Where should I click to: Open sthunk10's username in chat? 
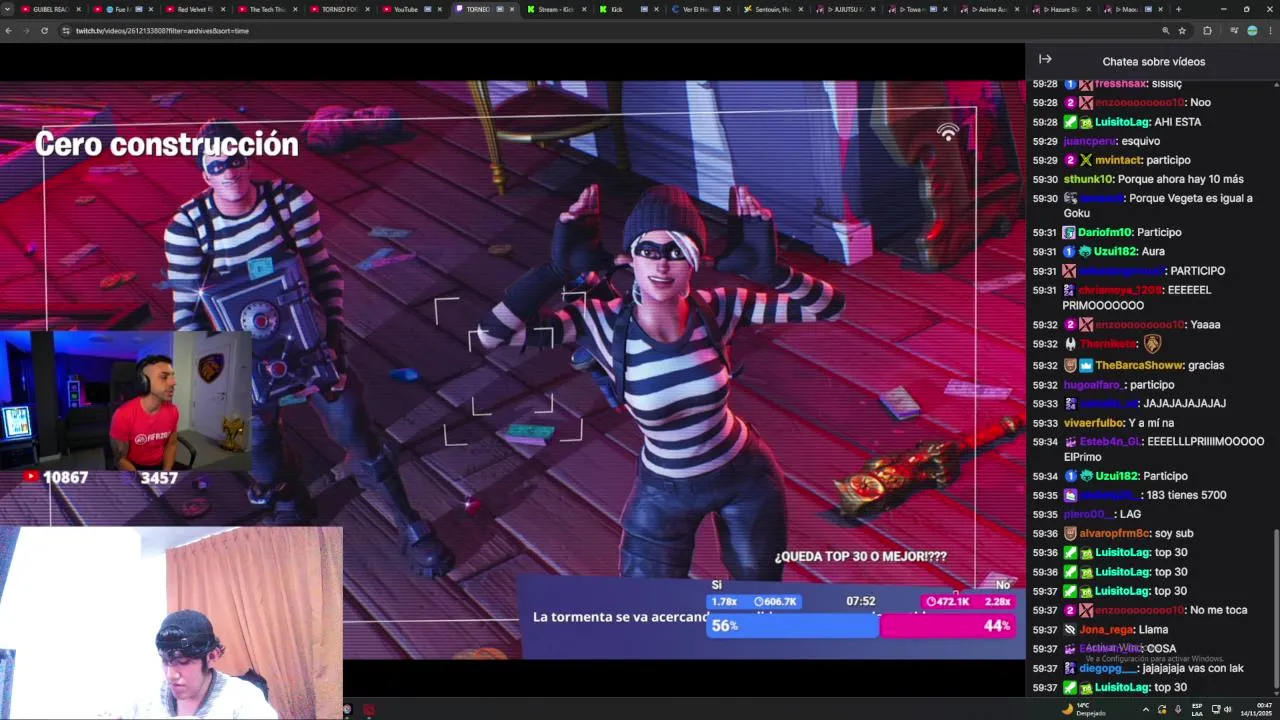point(1087,179)
